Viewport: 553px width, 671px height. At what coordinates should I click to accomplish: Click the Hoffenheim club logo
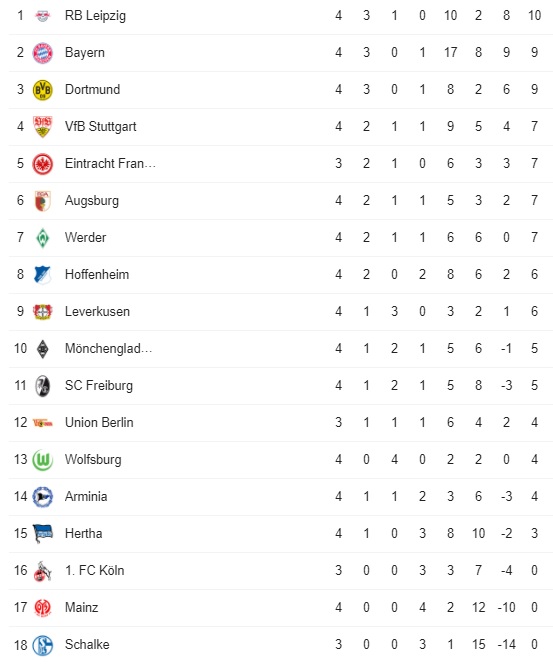pos(42,275)
